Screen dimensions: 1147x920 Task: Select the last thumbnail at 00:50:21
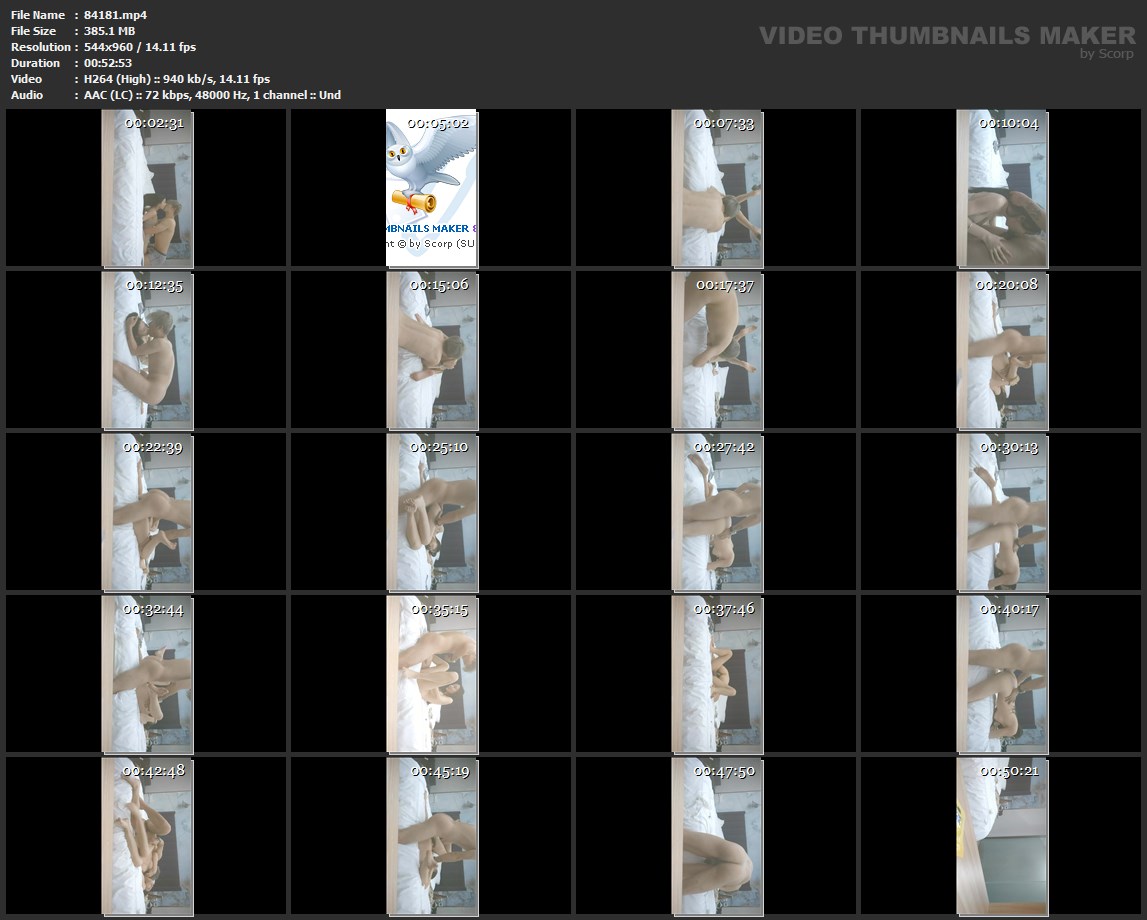click(1001, 836)
